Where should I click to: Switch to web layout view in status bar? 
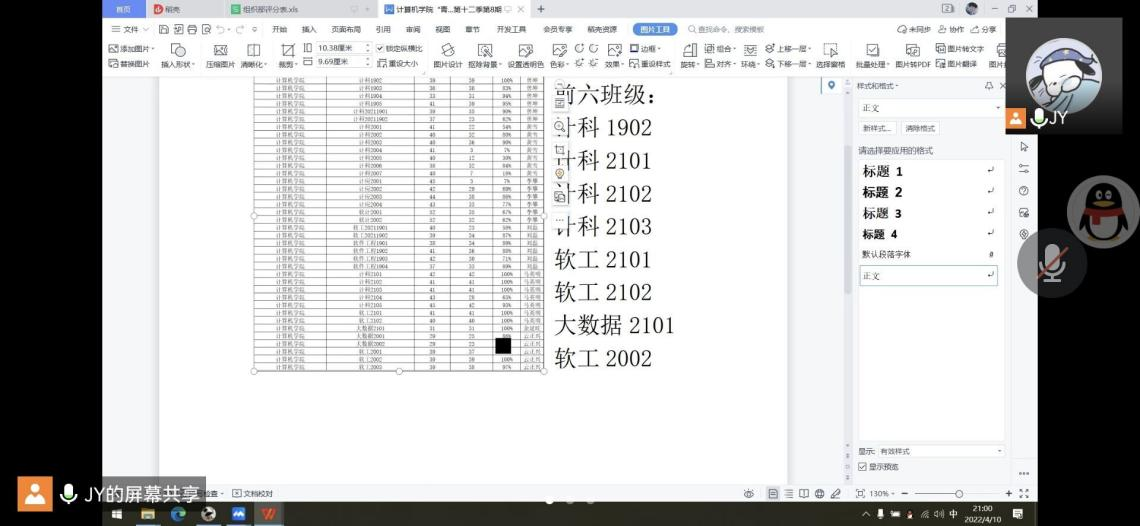pyautogui.click(x=819, y=494)
